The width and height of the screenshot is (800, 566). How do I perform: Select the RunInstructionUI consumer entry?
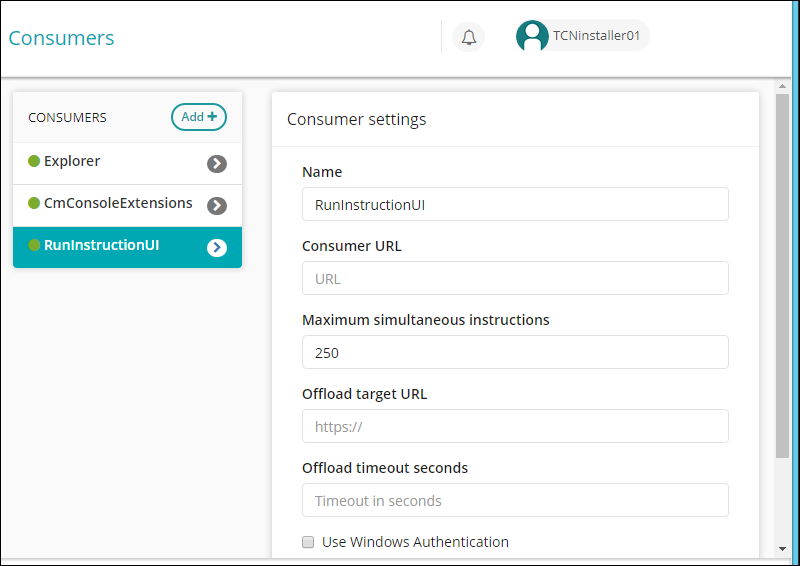tap(101, 245)
